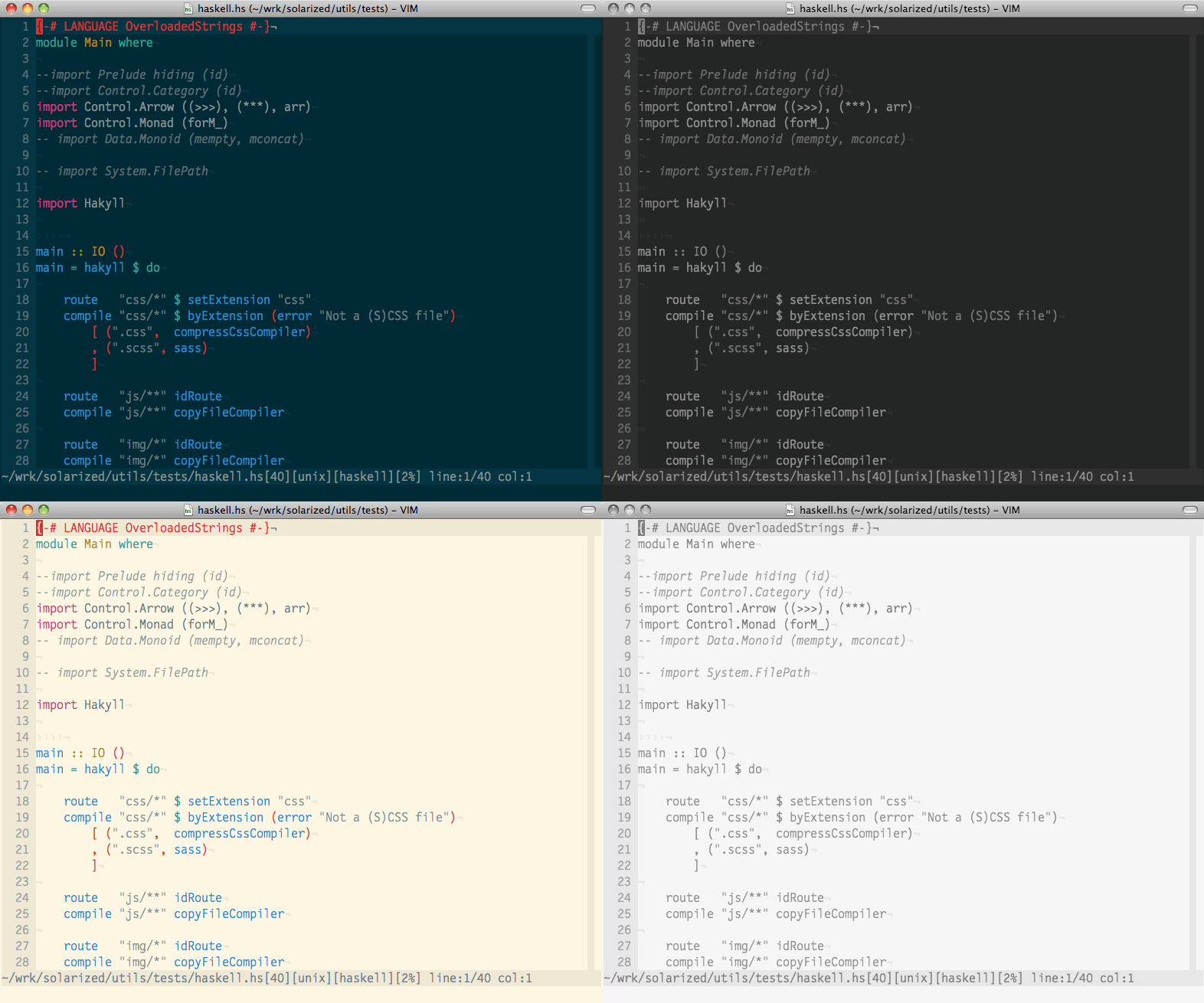The height and width of the screenshot is (1003, 1204).
Task: Click the status line path in dark blue window
Action: pyautogui.click(x=133, y=476)
